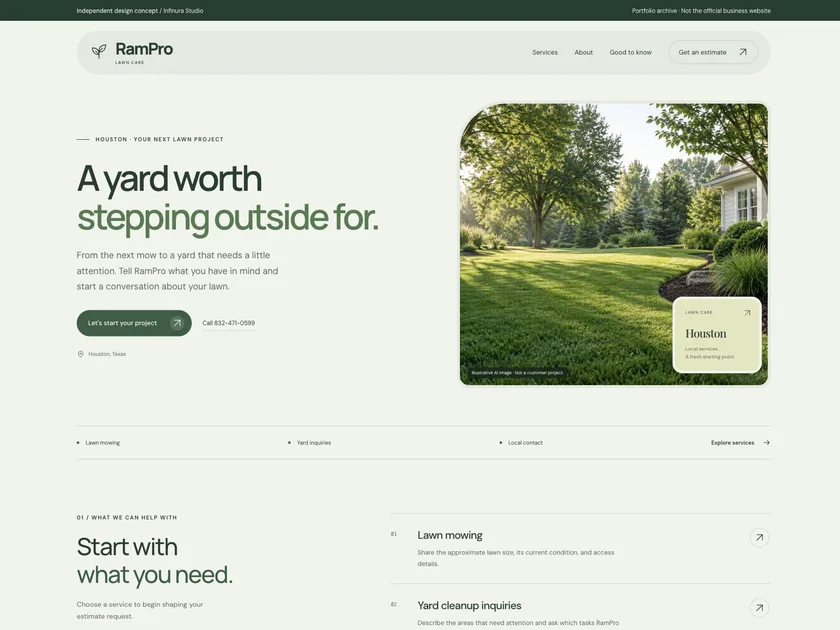Screen dimensions: 840x630
Task: Click Let's start your project button
Action: [134, 323]
